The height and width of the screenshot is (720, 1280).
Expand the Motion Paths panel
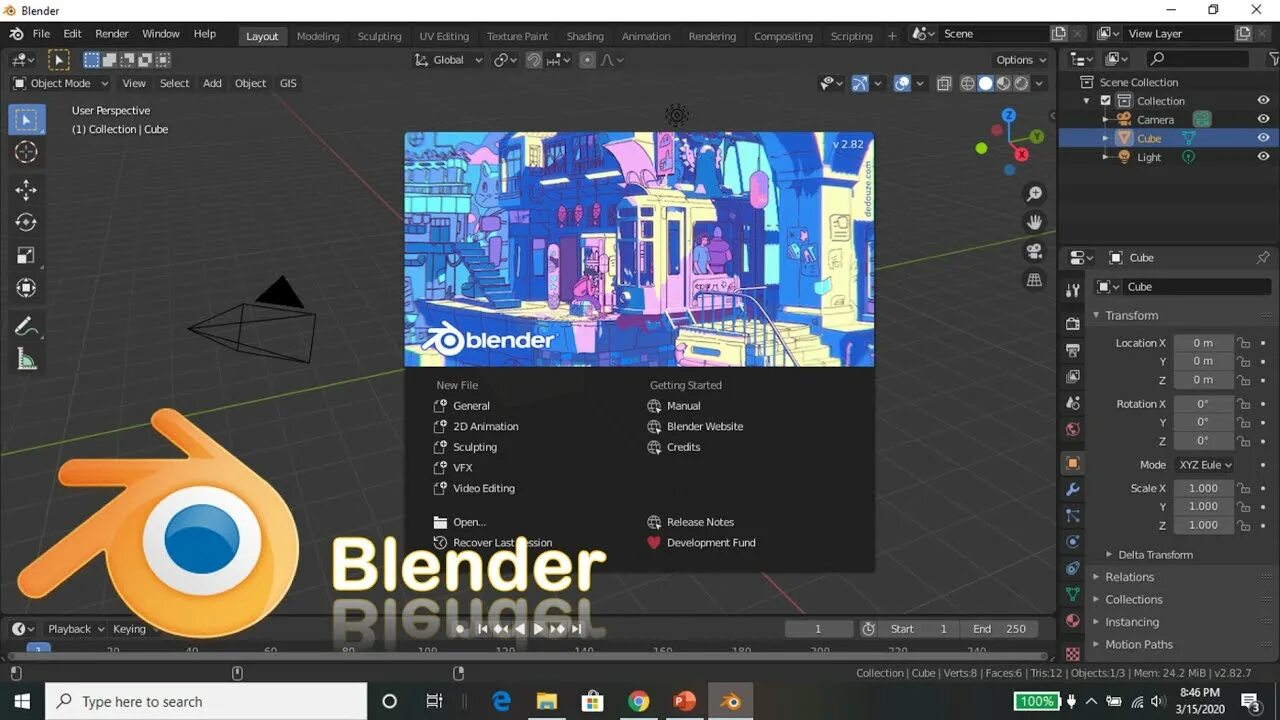point(1138,645)
